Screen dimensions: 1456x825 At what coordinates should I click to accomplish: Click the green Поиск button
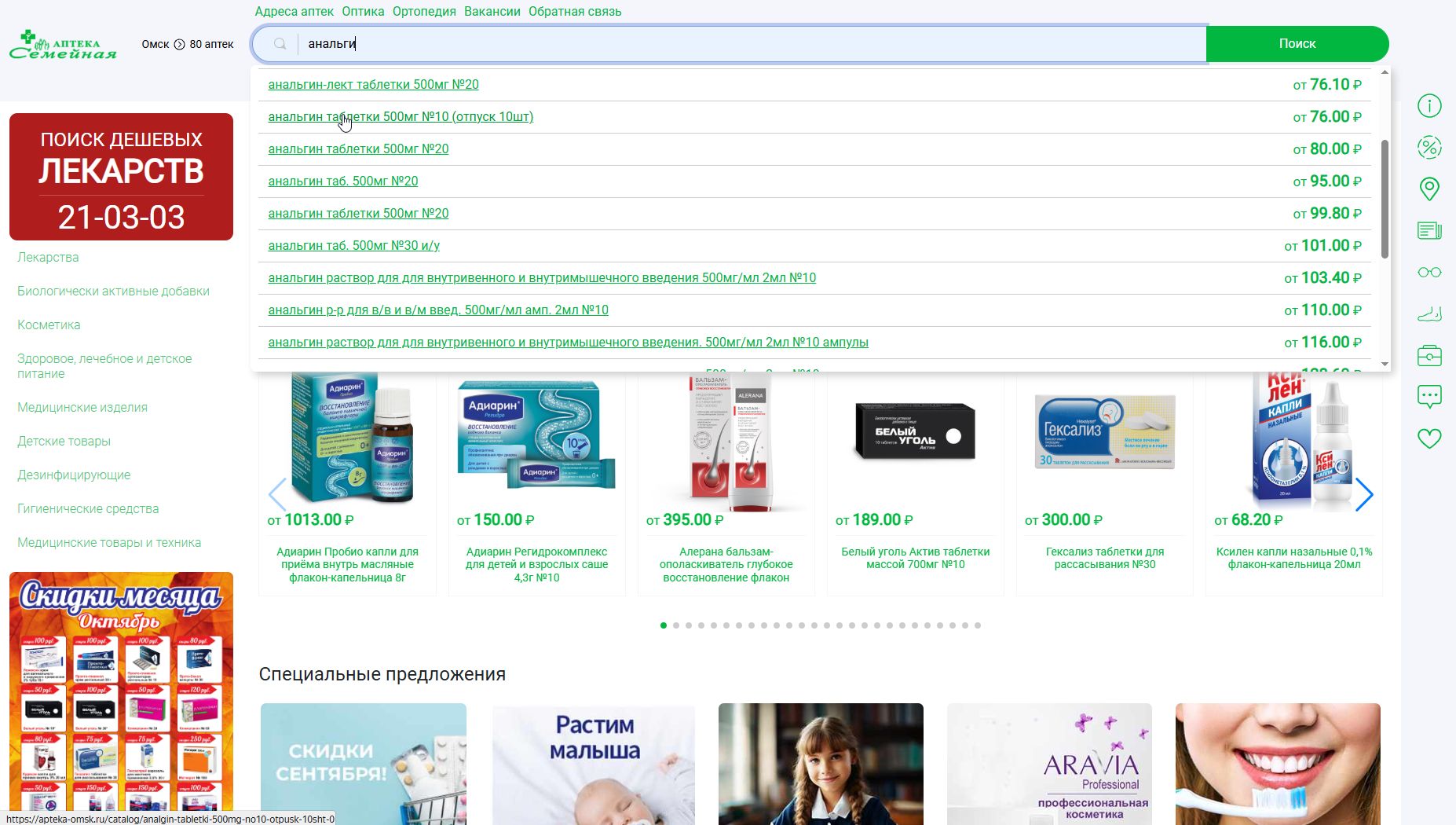[x=1297, y=44]
